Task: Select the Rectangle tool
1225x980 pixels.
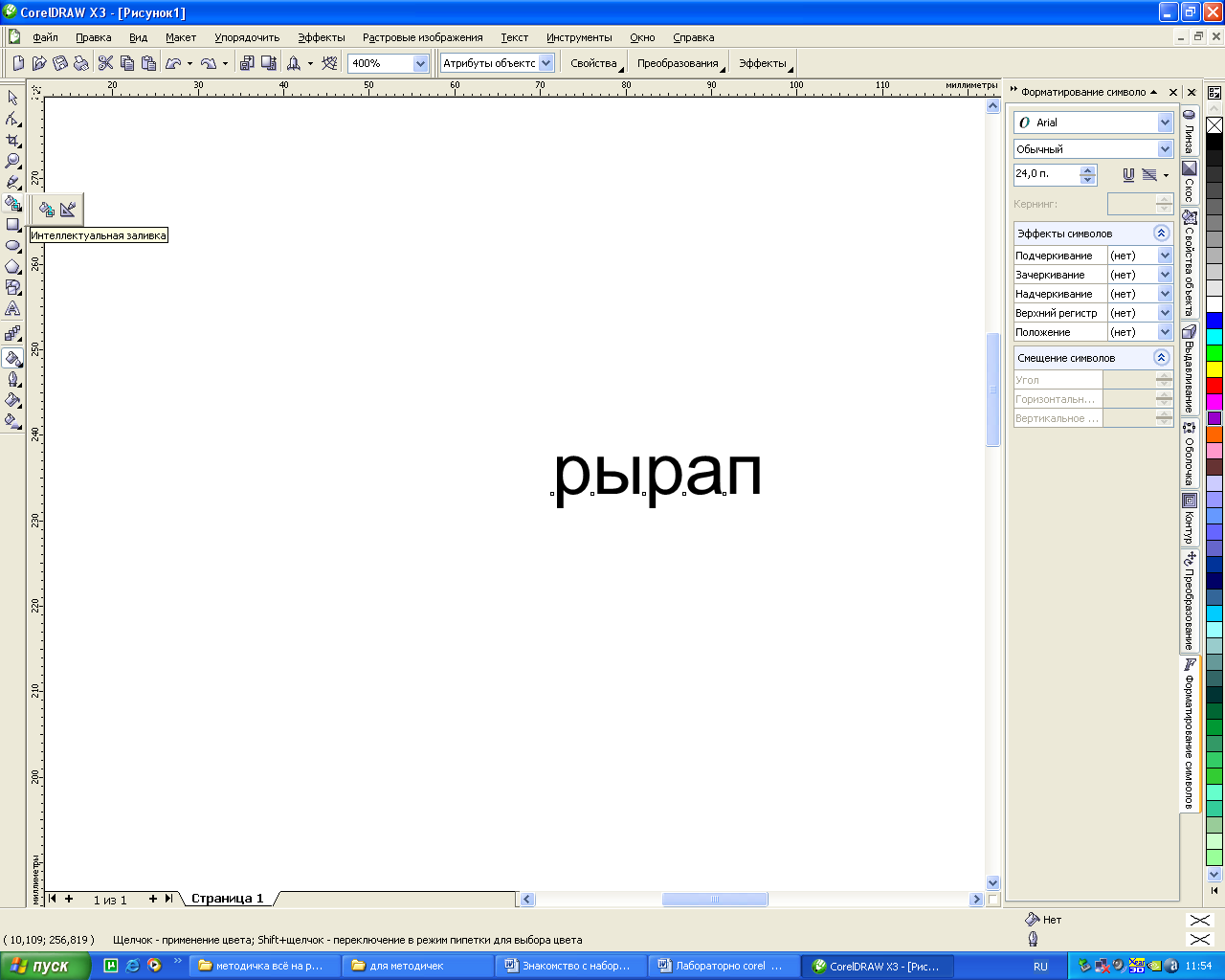Action: click(x=12, y=225)
